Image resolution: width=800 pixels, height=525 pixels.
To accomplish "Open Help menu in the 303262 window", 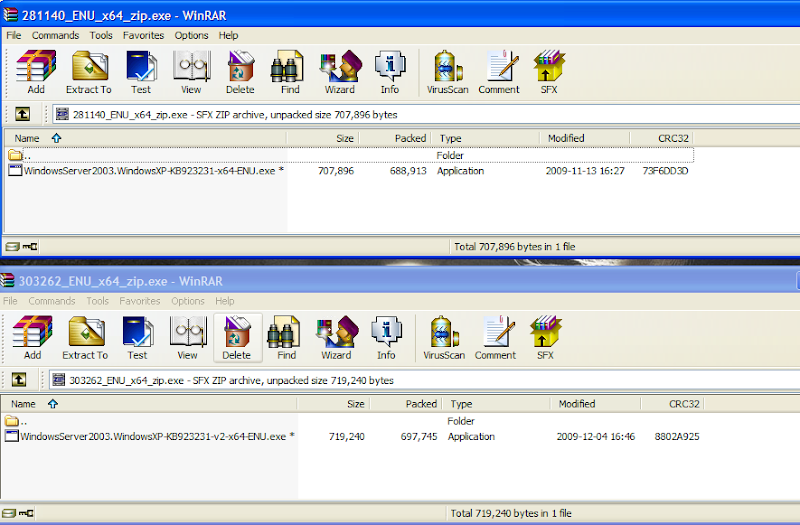I will (x=225, y=301).
